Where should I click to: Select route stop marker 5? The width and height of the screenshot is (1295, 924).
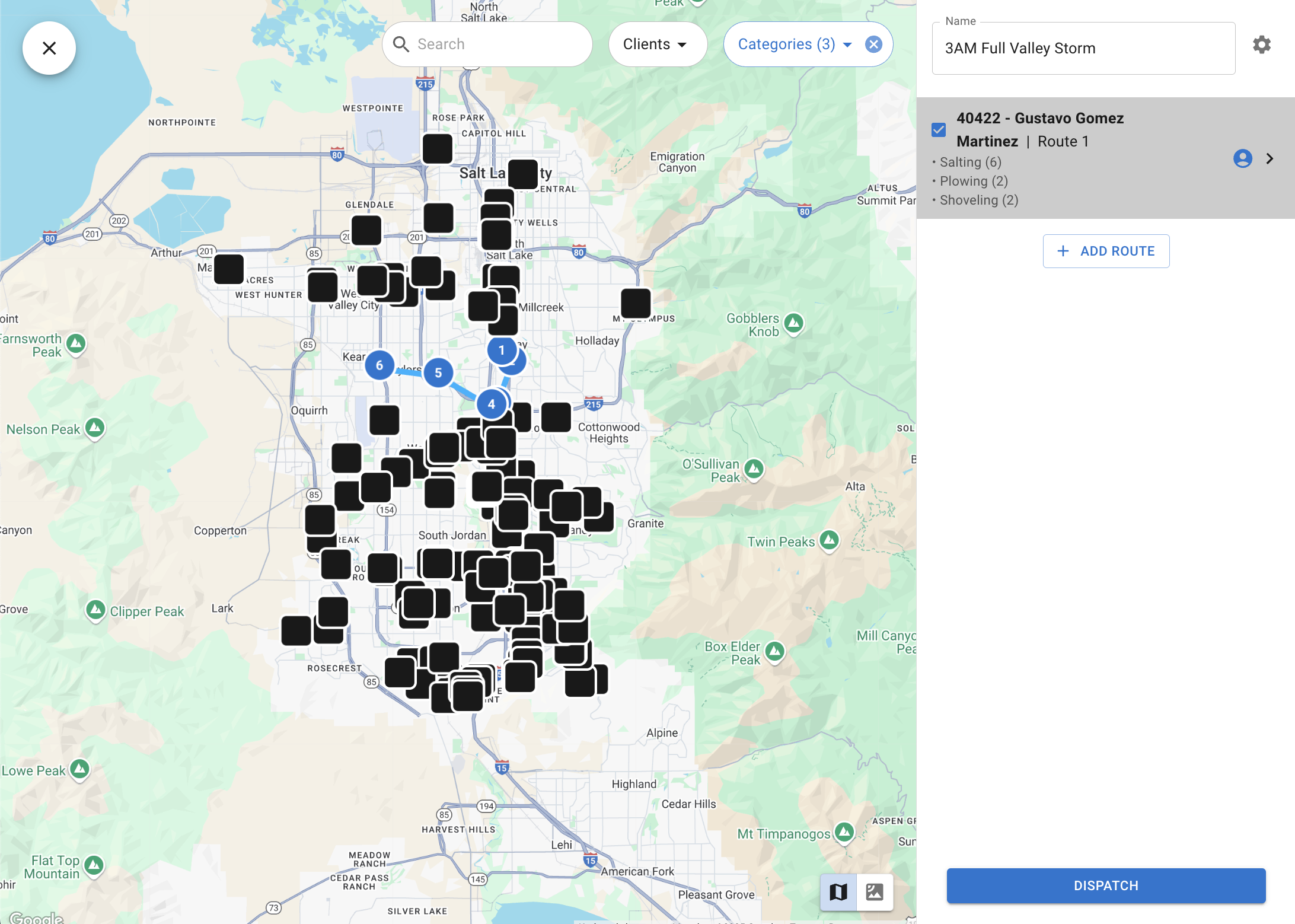438,372
